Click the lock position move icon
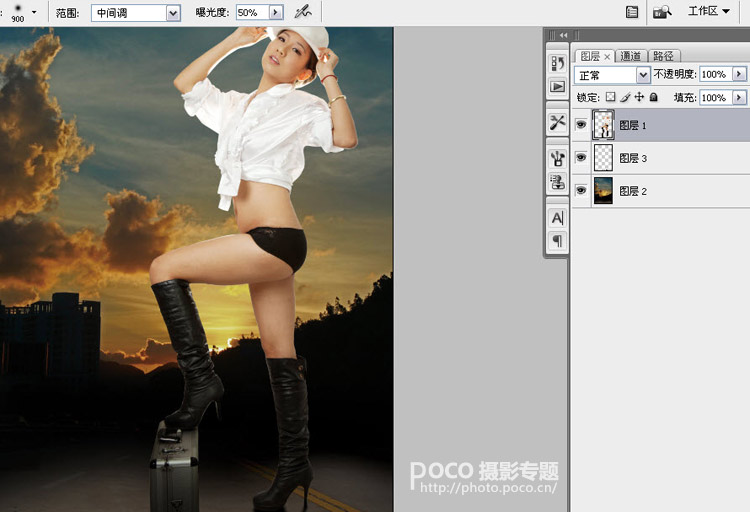Screen dimensions: 750x512 coord(639,97)
